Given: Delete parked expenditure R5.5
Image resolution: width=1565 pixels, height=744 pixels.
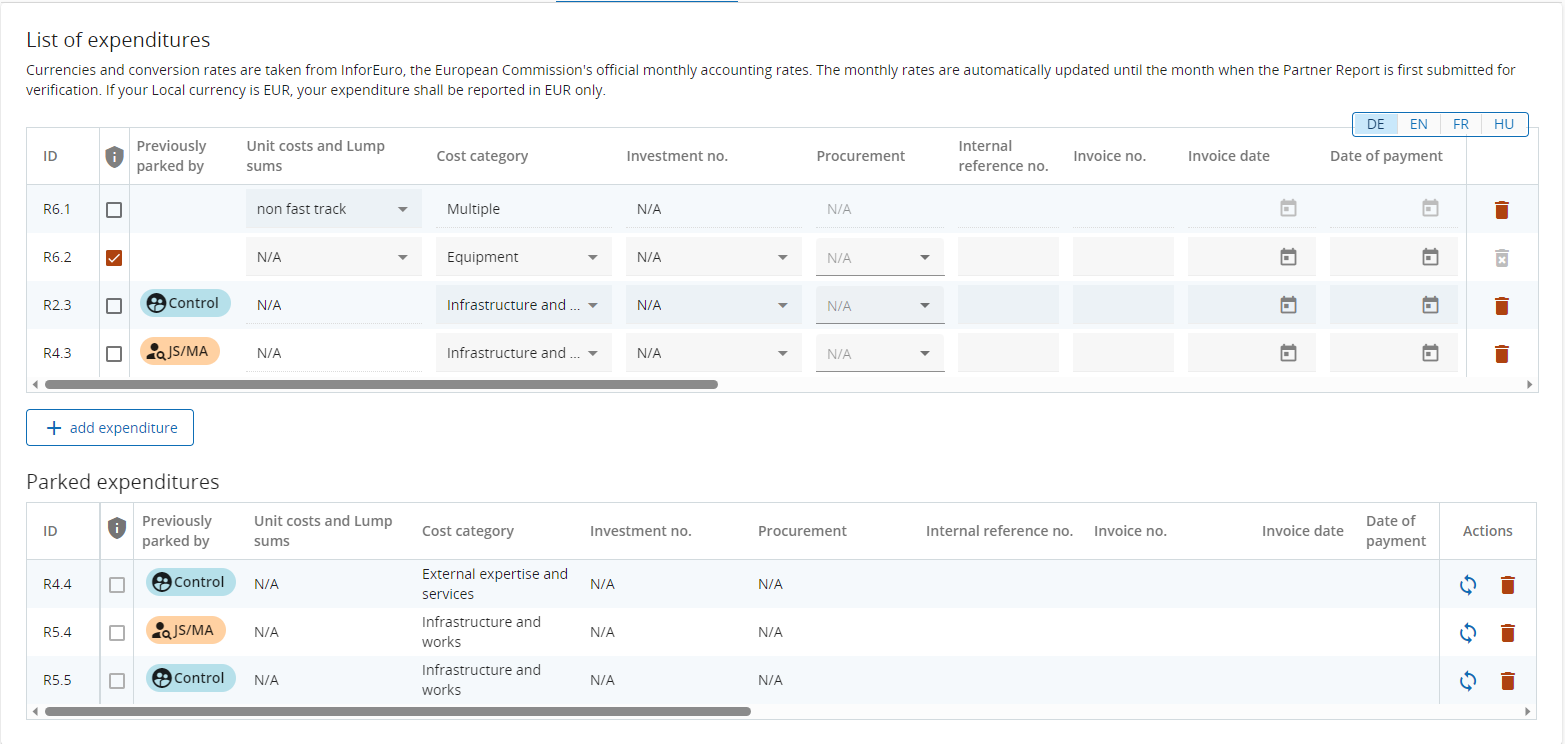Looking at the screenshot, I should 1507,681.
